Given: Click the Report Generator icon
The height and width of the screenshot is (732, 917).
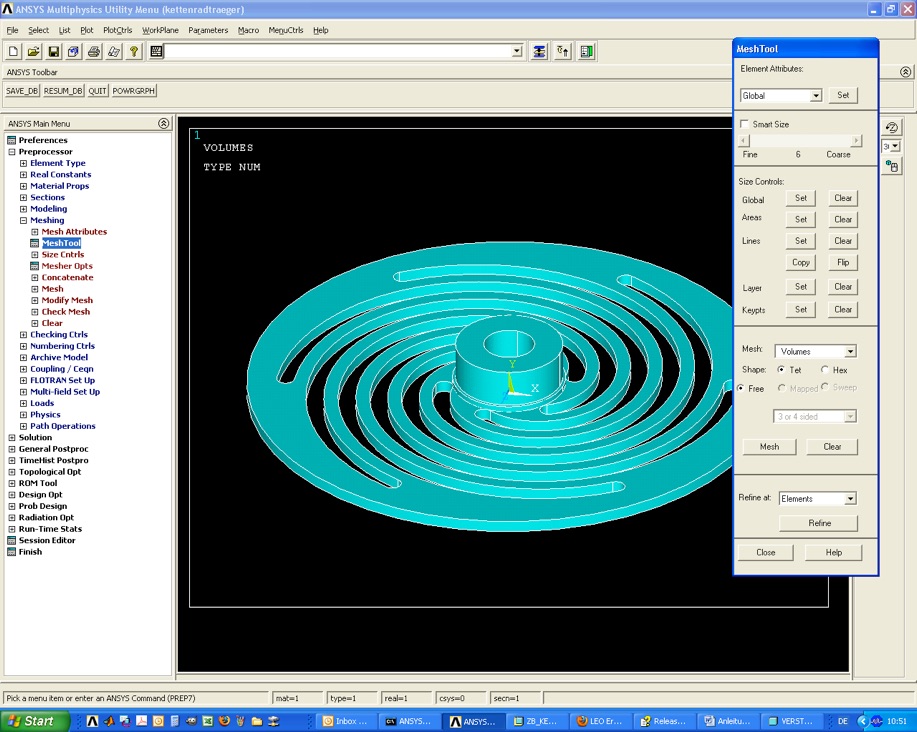Looking at the screenshot, I should pyautogui.click(x=113, y=51).
